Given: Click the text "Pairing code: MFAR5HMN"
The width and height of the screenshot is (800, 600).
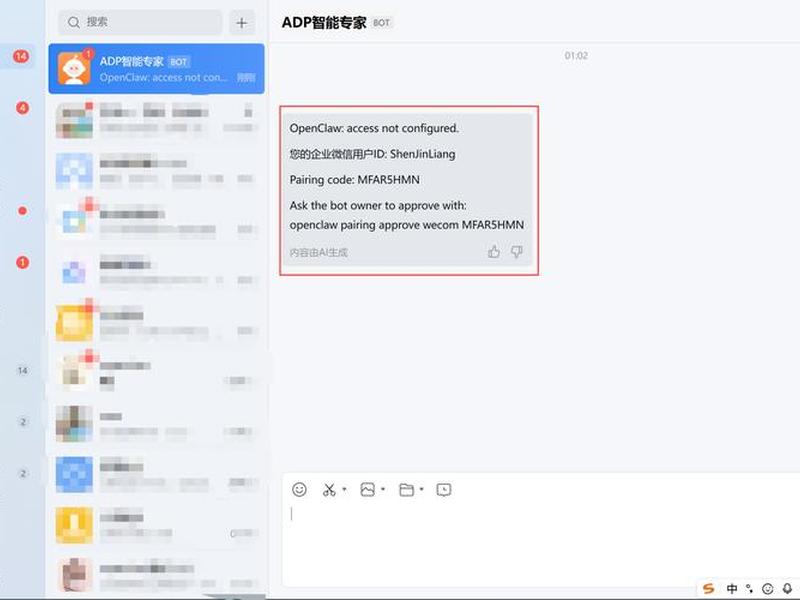Looking at the screenshot, I should click(355, 180).
